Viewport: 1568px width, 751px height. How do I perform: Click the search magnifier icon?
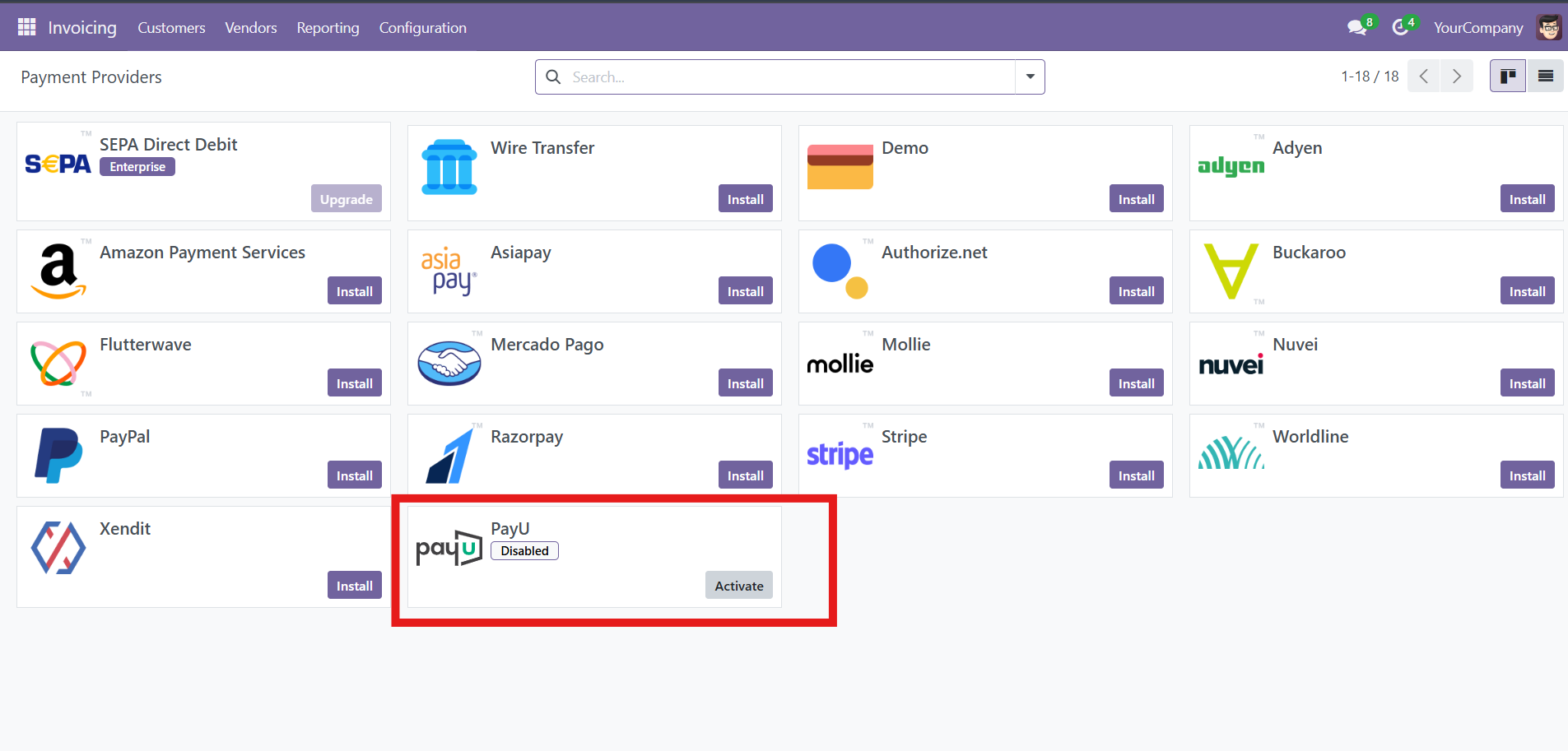[x=554, y=76]
